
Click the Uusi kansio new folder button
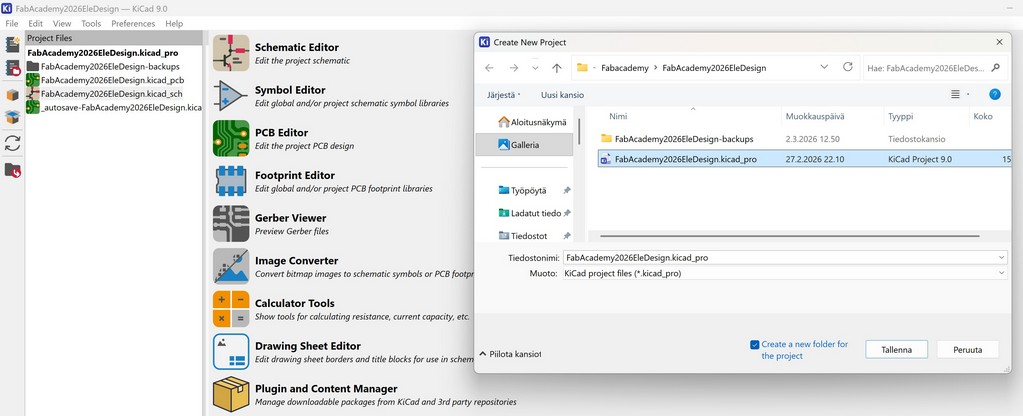(x=562, y=95)
